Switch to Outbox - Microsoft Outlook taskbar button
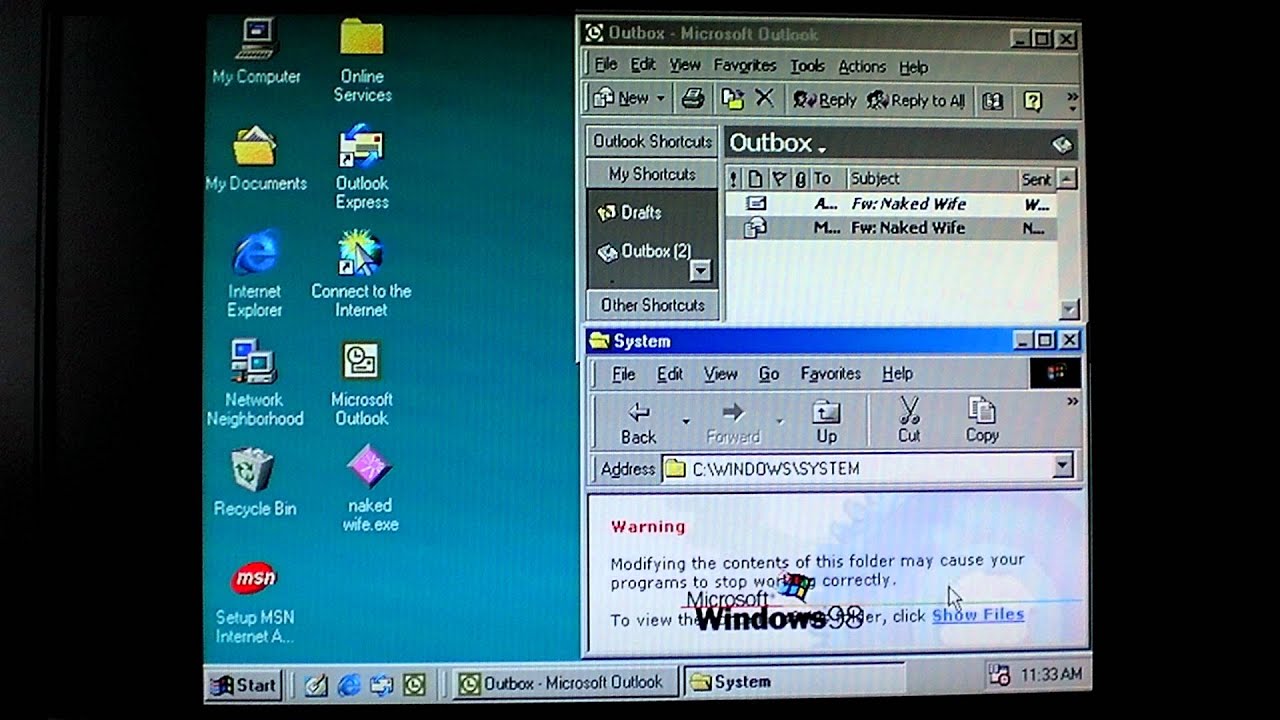Viewport: 1280px width, 720px height. 565,683
